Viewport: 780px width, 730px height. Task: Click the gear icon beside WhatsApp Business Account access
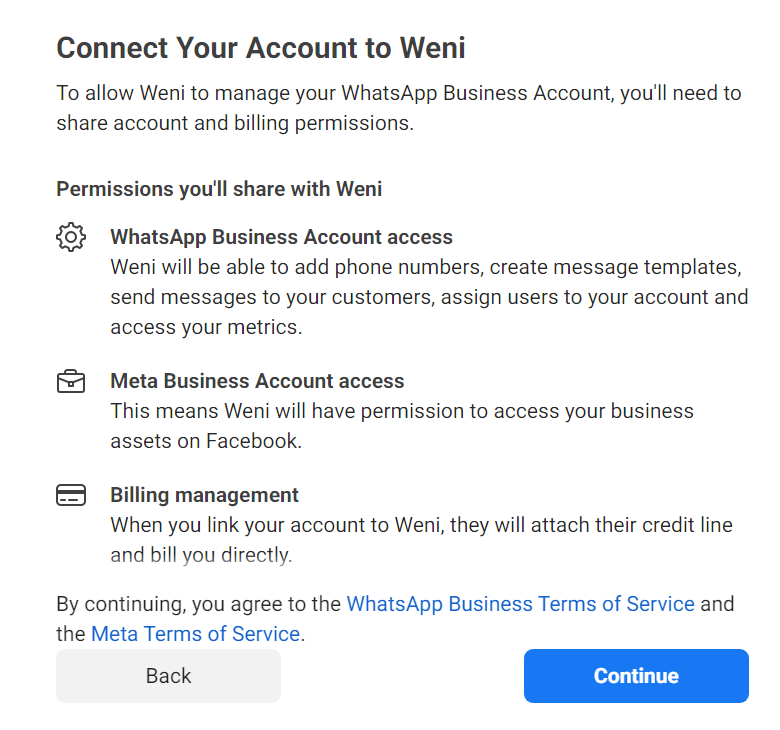point(70,238)
